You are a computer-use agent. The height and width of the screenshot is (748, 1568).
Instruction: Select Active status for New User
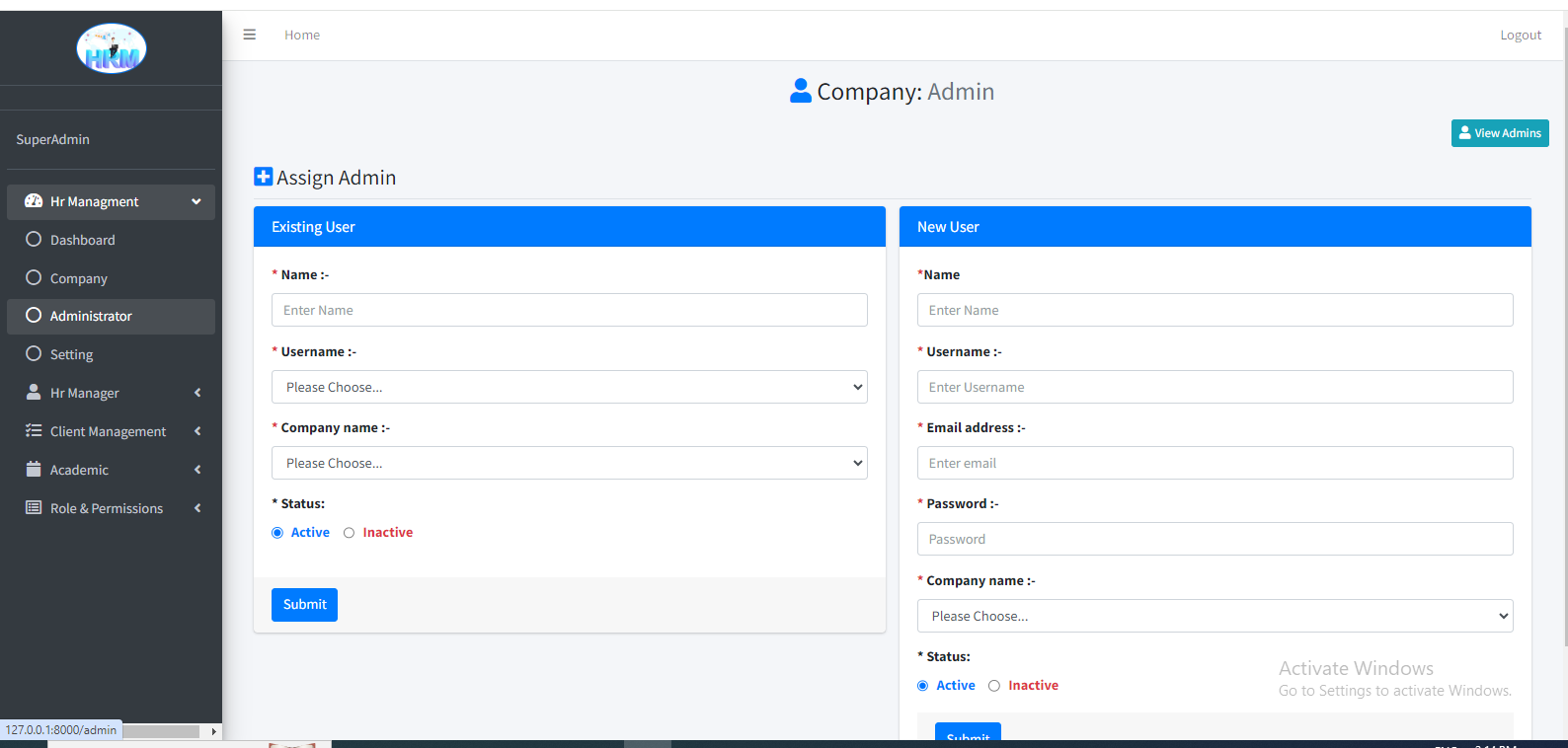point(923,686)
